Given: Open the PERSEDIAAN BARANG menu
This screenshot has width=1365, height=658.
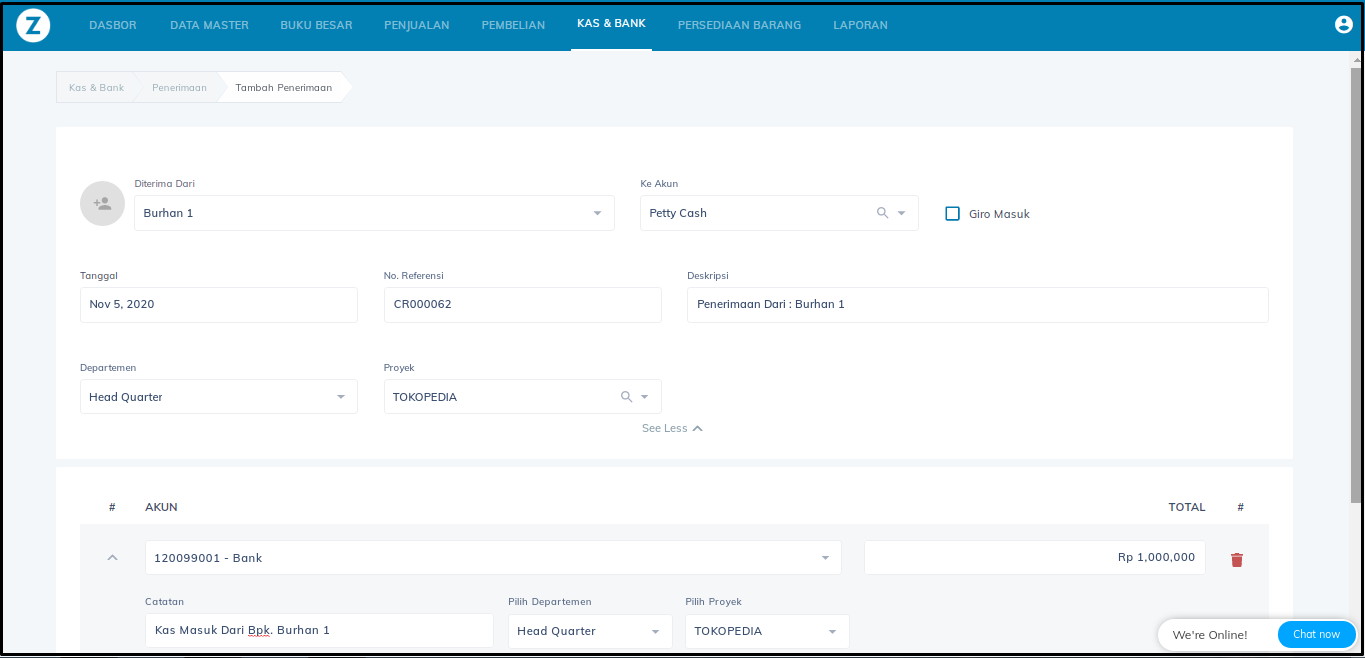Looking at the screenshot, I should [x=739, y=25].
